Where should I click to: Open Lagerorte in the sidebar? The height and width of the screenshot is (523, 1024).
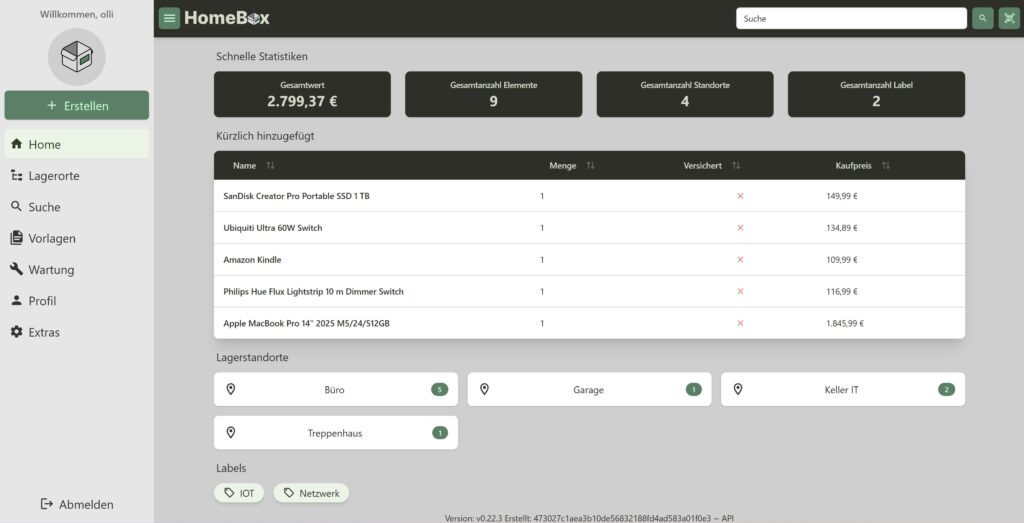click(54, 176)
